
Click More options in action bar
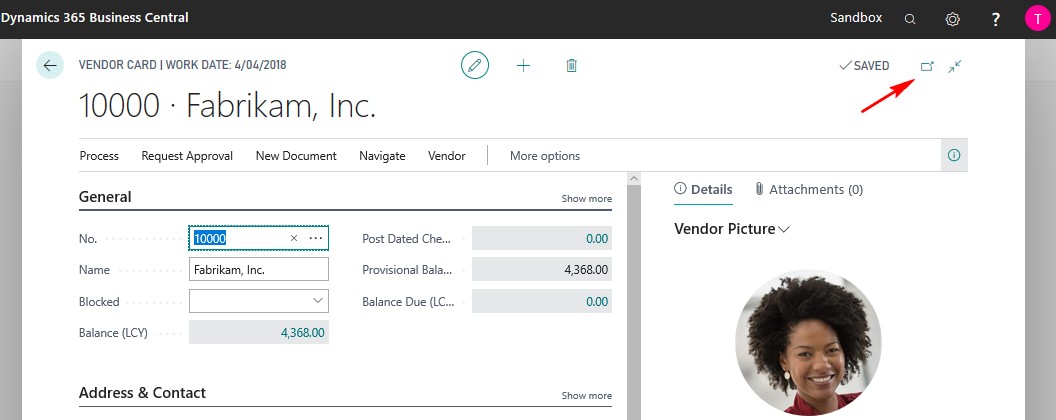point(545,155)
